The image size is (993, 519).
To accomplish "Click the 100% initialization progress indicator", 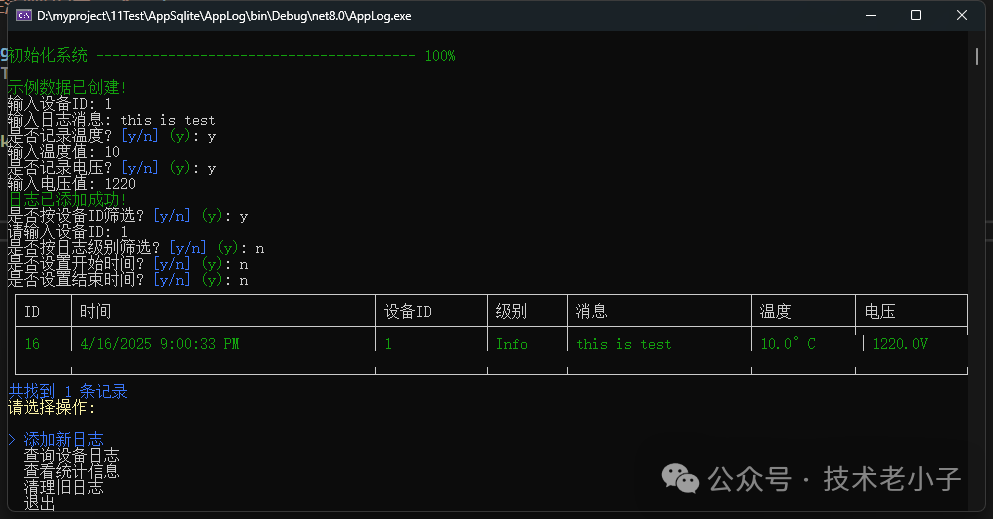I will coord(439,56).
